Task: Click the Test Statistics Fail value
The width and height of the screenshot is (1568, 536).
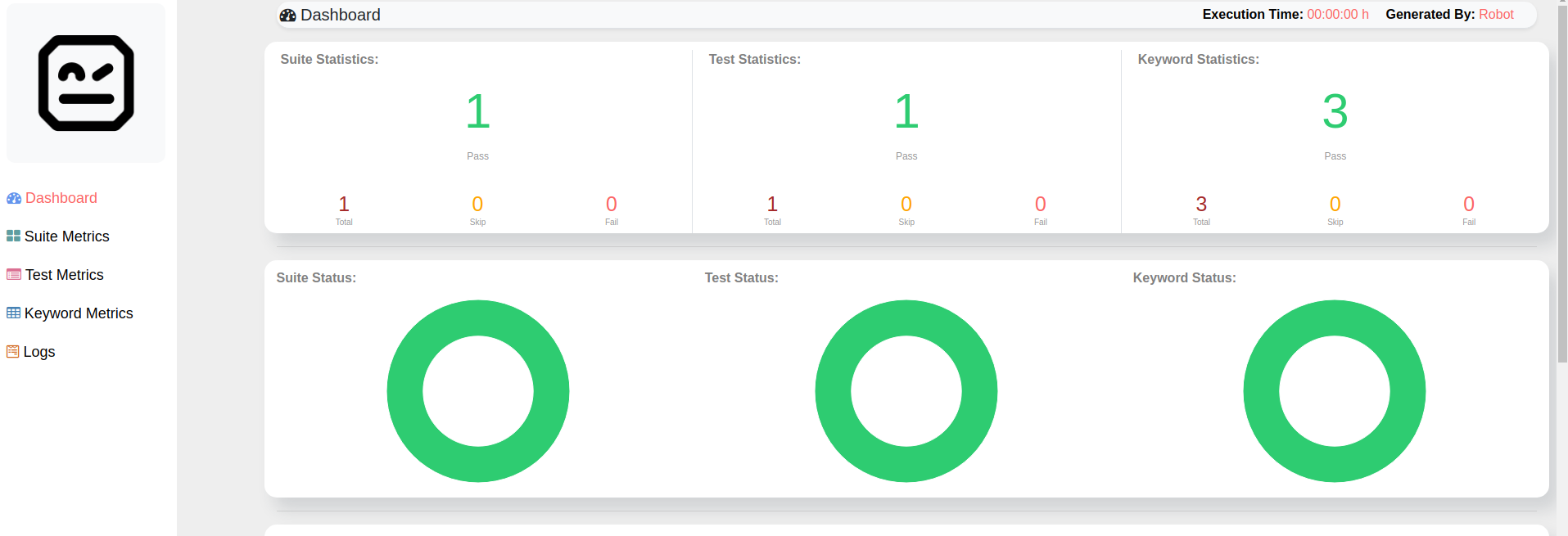Action: click(x=1041, y=204)
